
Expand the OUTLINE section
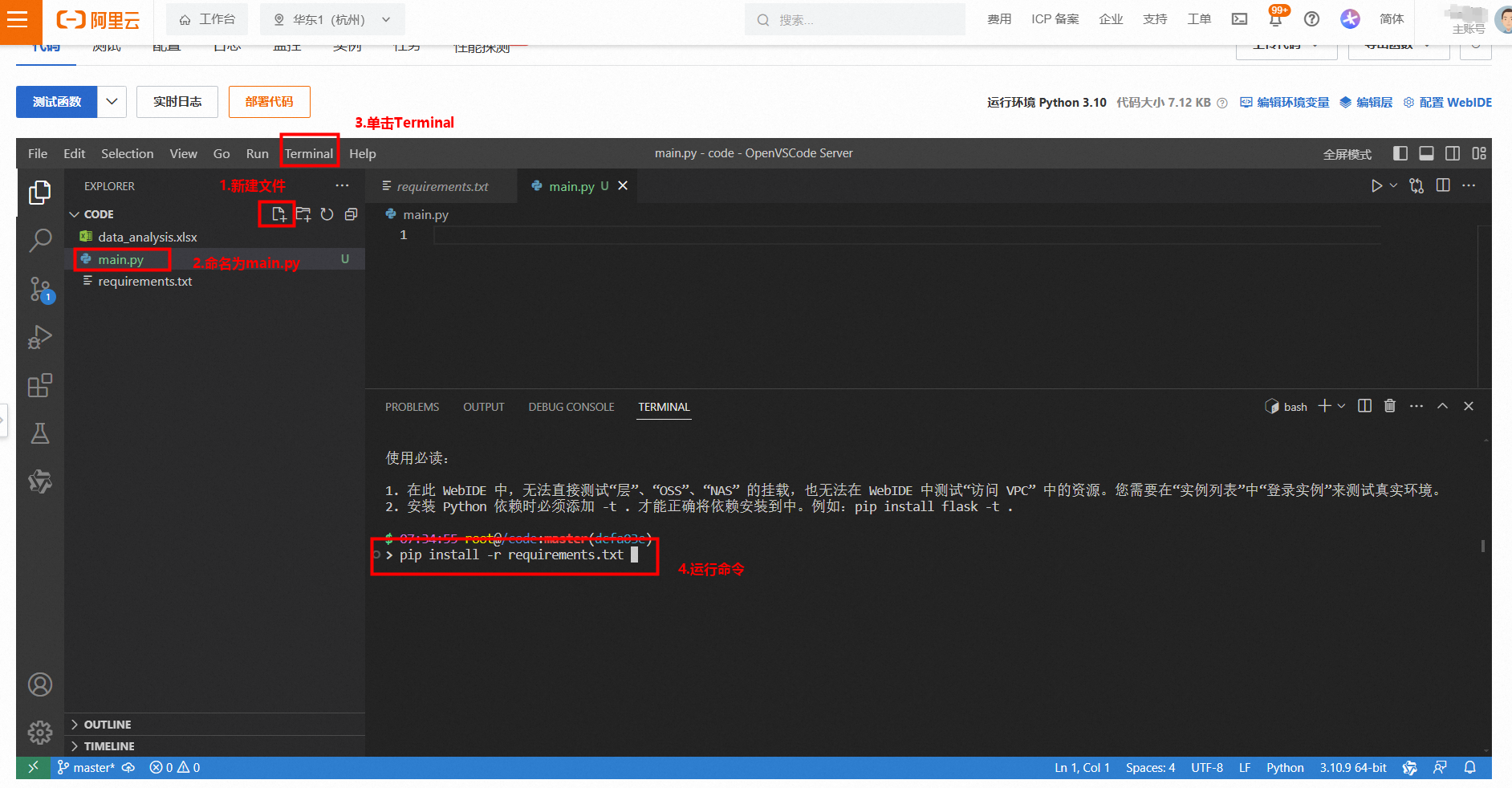point(108,725)
